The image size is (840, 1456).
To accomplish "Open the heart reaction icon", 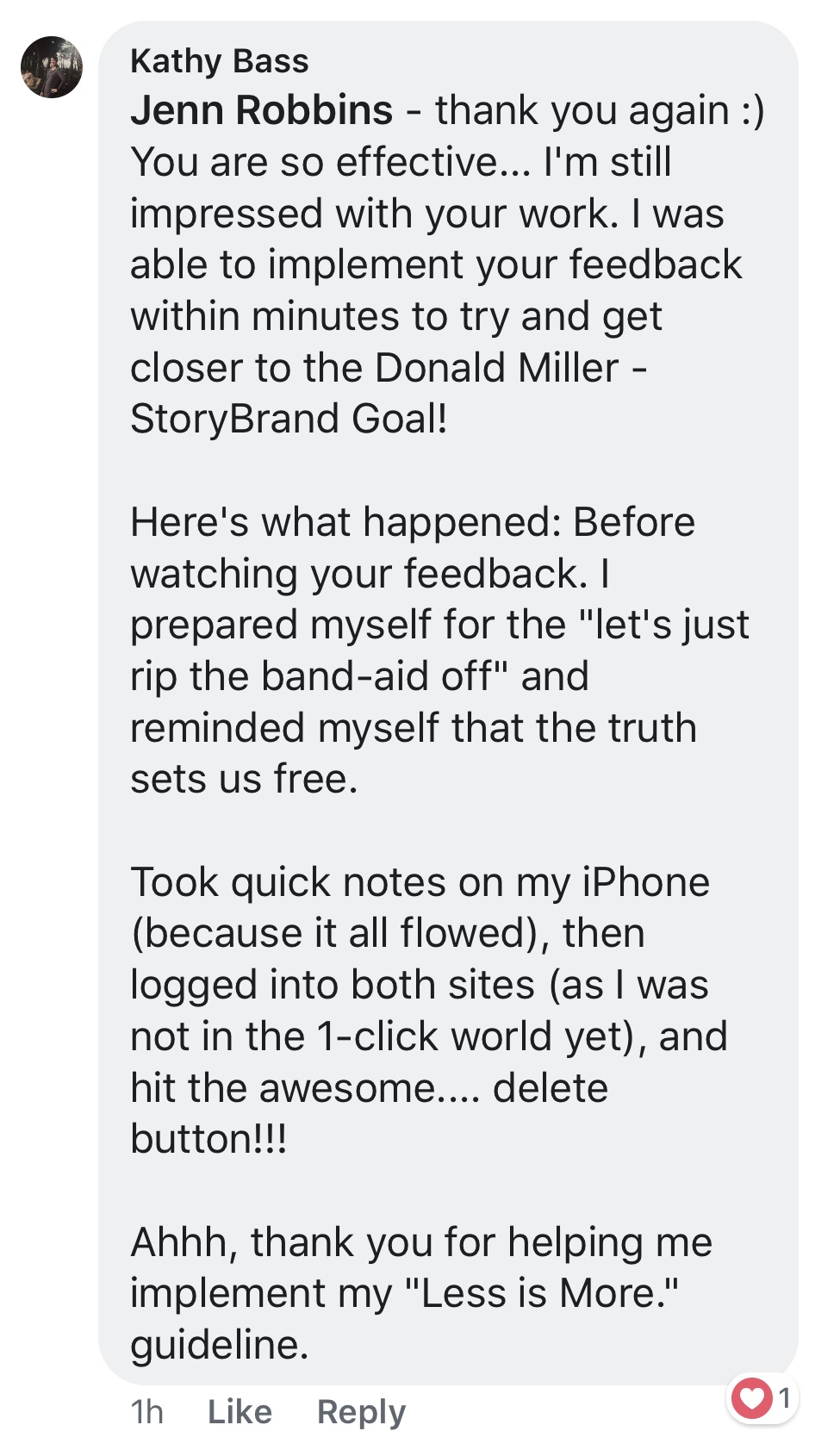I will 752,1397.
